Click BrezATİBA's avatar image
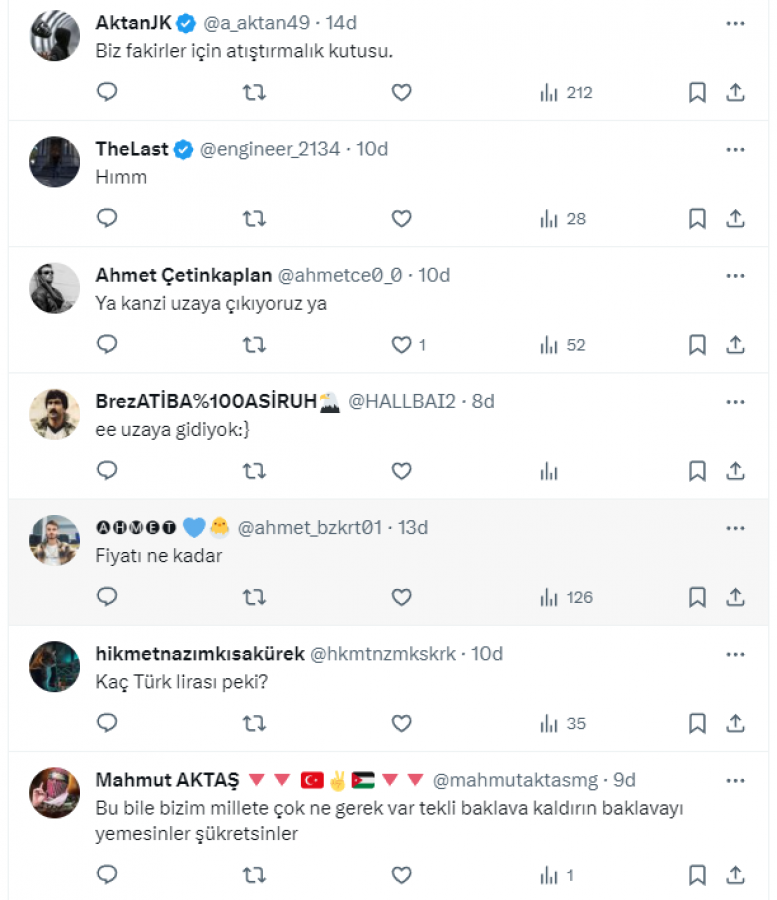Image resolution: width=777 pixels, height=900 pixels. click(x=54, y=414)
